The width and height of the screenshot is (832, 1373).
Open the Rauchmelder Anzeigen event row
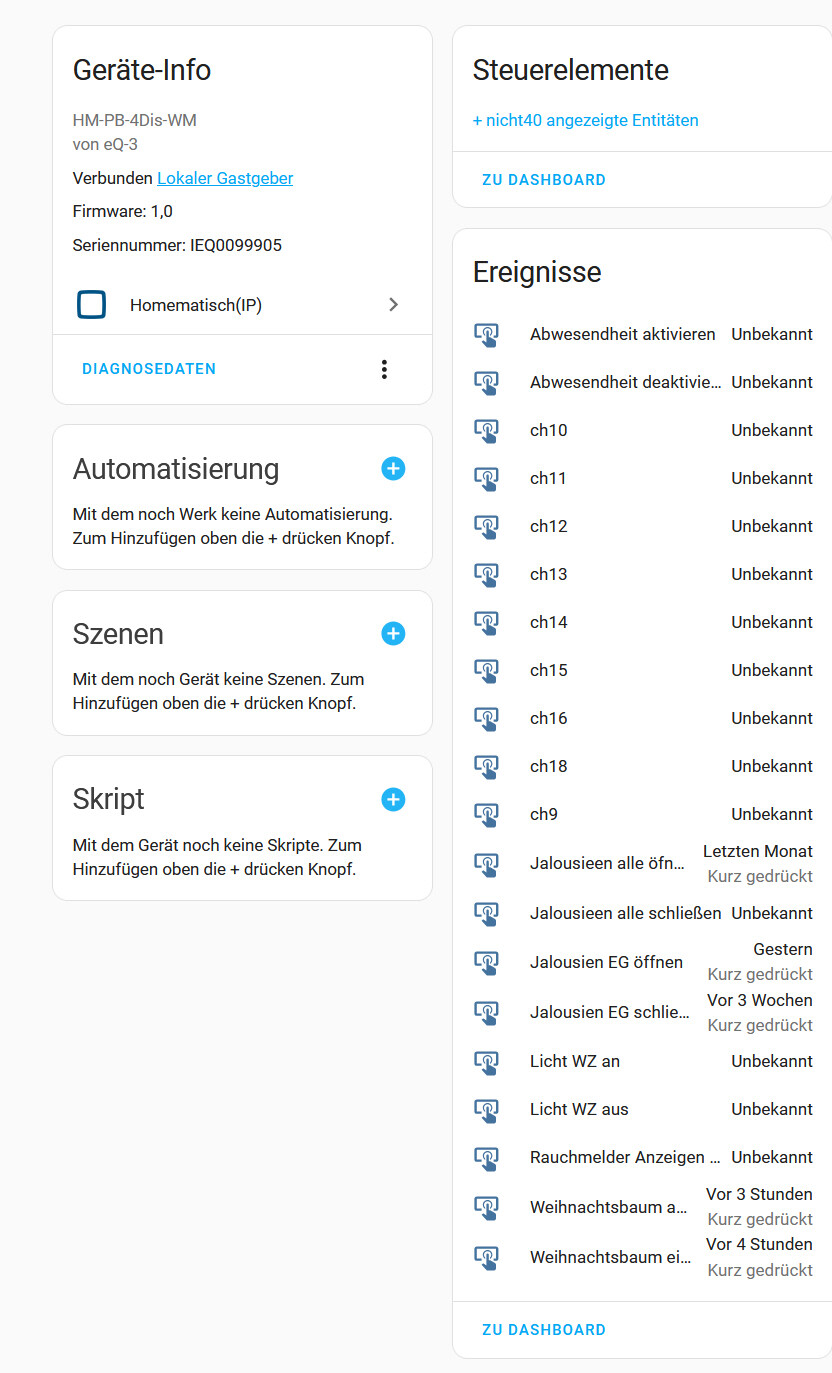click(x=624, y=1158)
